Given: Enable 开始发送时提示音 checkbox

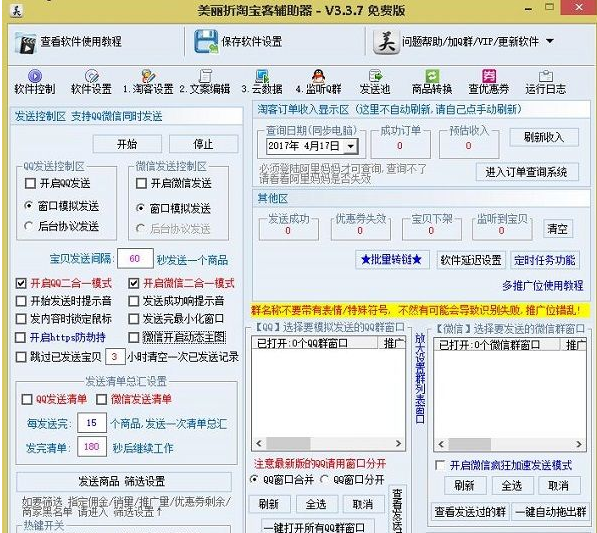Looking at the screenshot, I should tap(21, 301).
